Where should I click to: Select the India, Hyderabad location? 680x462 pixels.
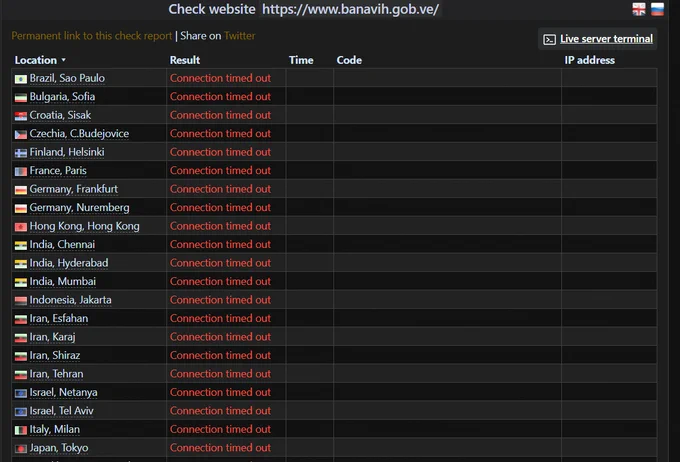click(69, 263)
